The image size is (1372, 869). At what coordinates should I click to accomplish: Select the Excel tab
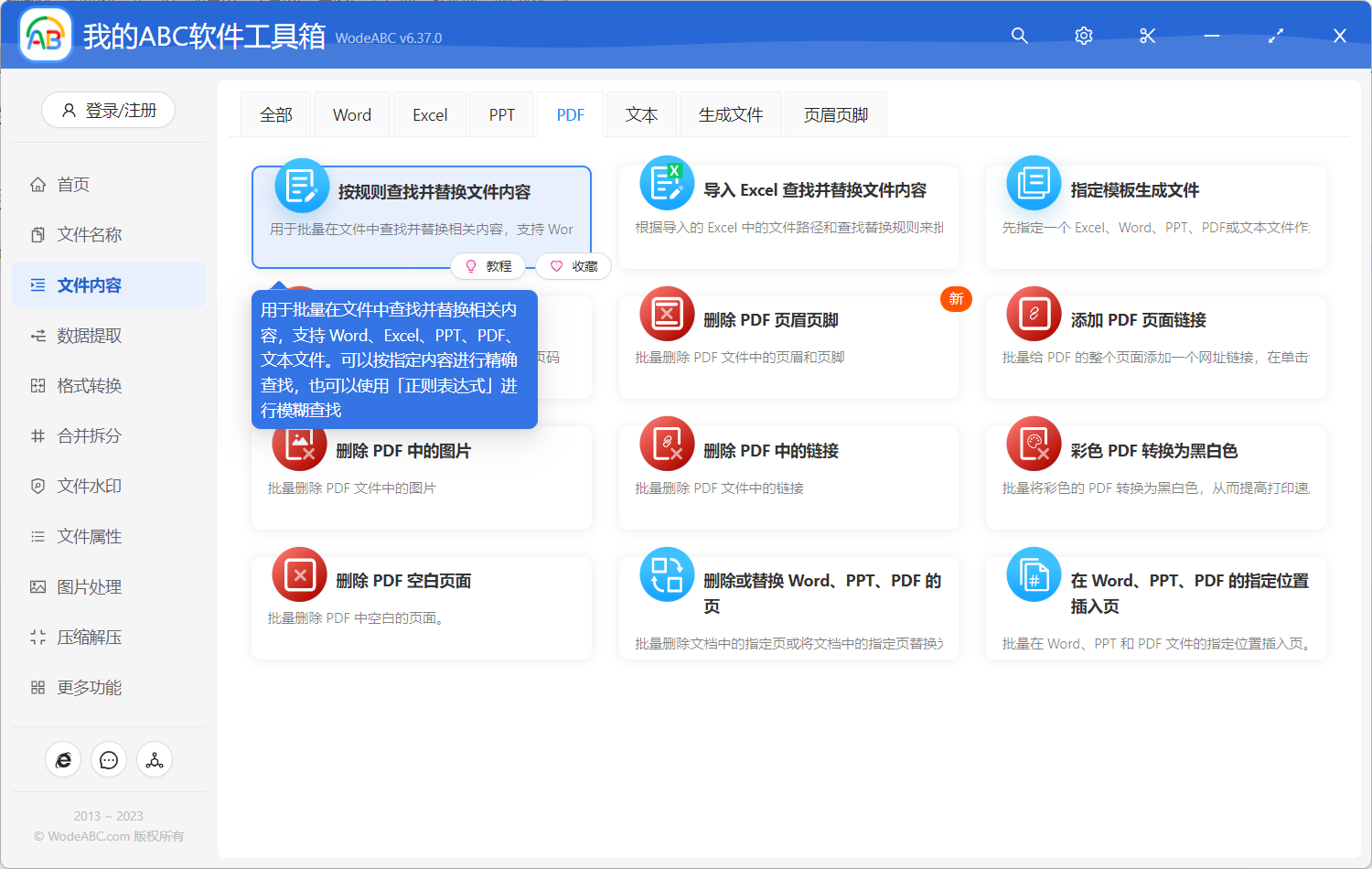pyautogui.click(x=430, y=115)
